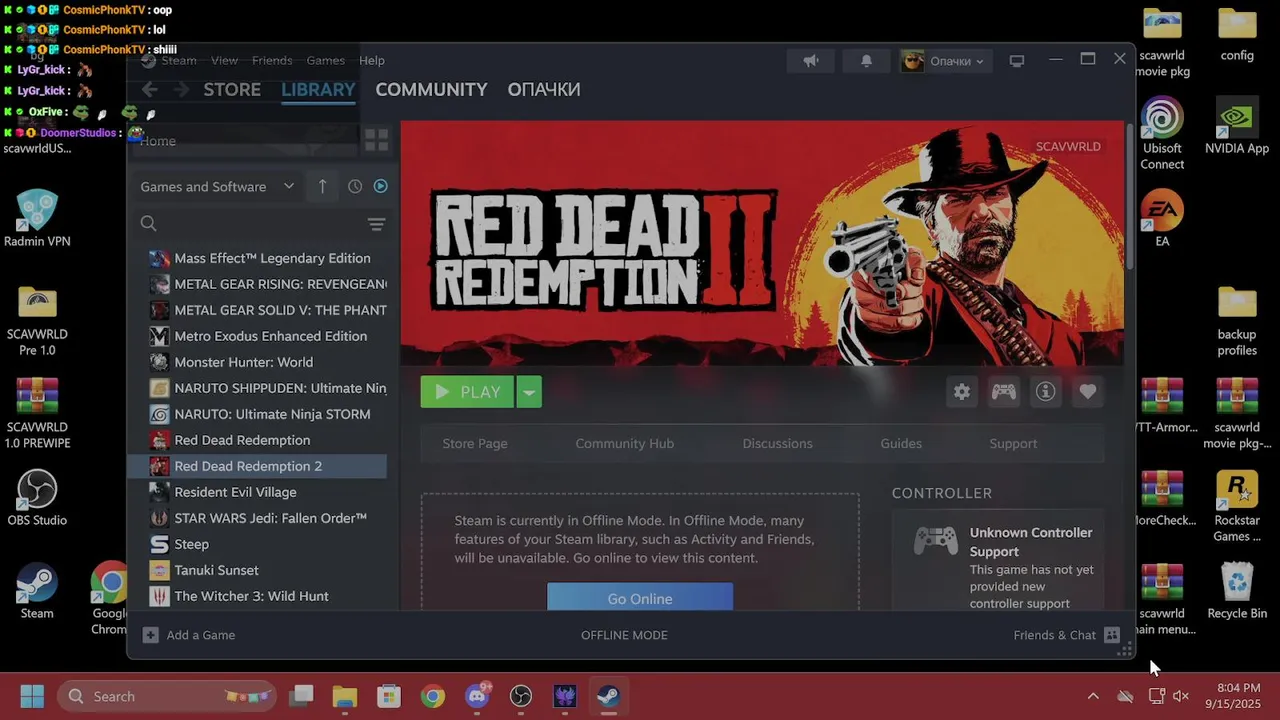Open SCAVWRLD 1.0 PREWIPE archive on desktop
The width and height of the screenshot is (1280, 720).
(37, 414)
